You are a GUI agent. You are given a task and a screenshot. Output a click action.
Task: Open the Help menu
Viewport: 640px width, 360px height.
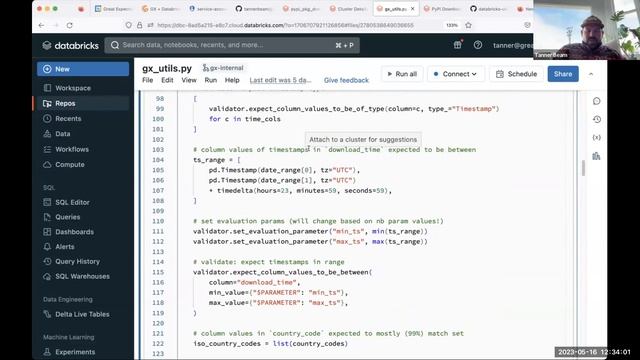232,80
